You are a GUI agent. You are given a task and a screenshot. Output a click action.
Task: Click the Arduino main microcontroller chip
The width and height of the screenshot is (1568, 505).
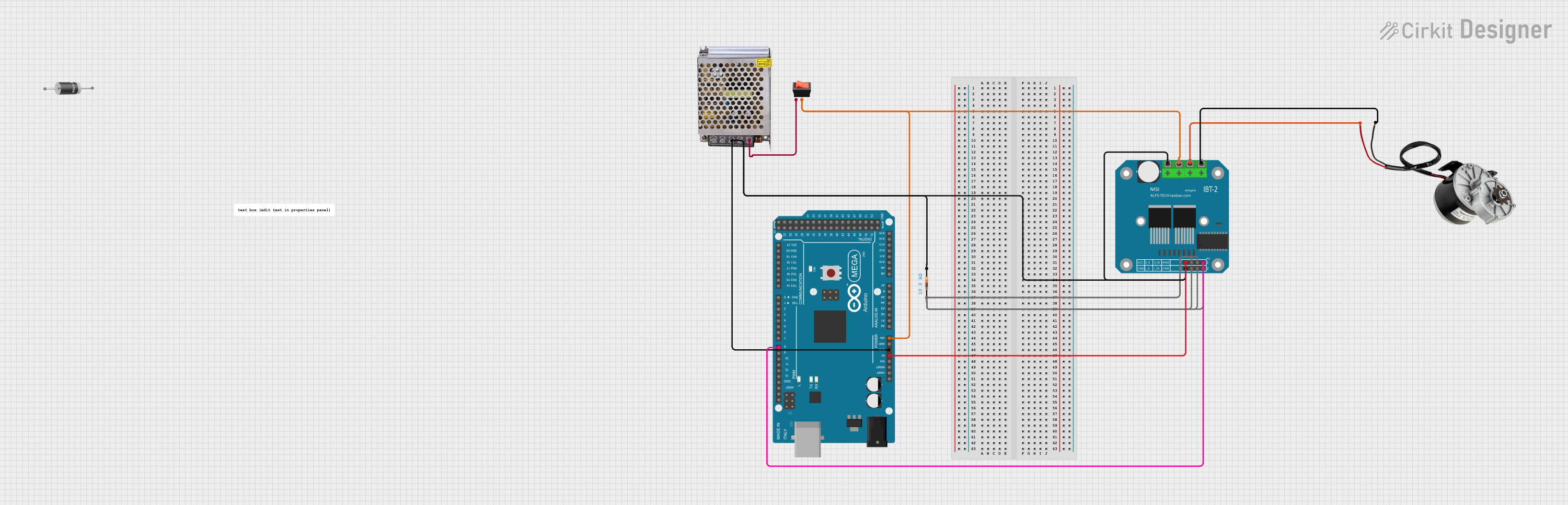829,327
